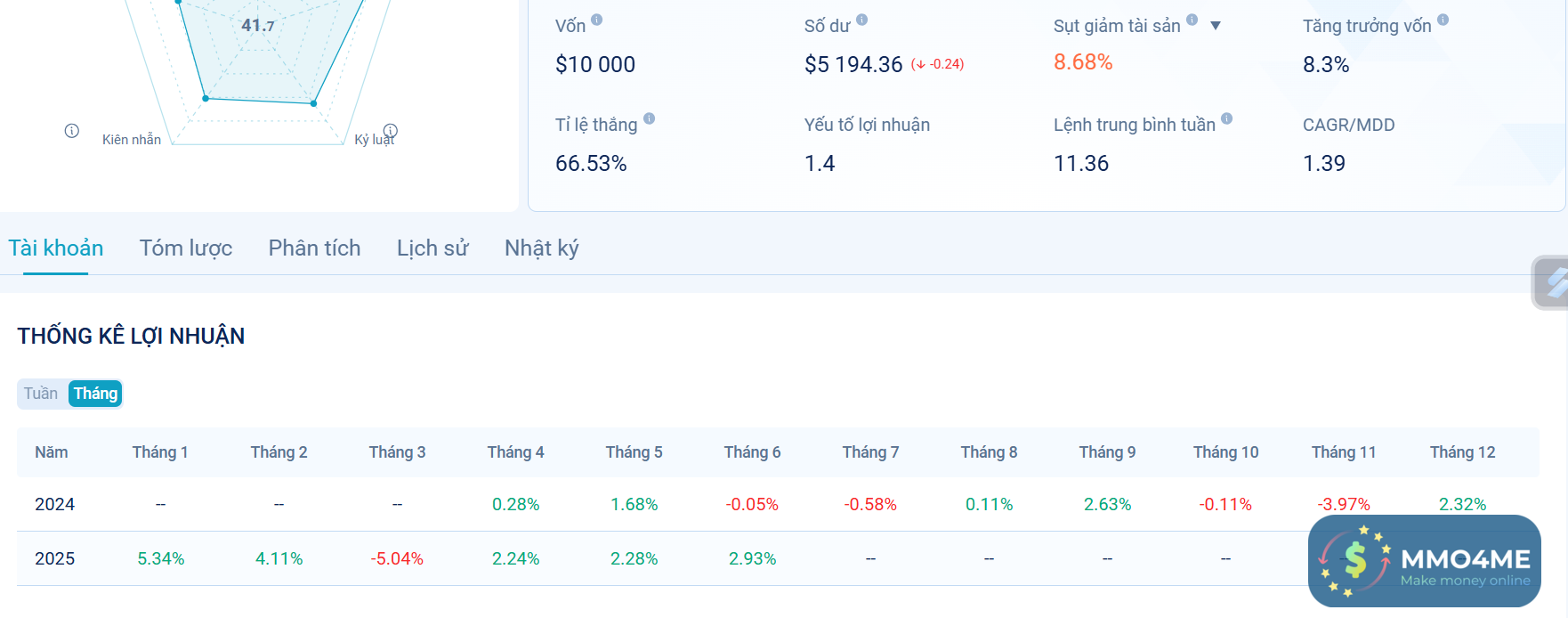This screenshot has width=1568, height=618.
Task: Click the info icon next to Sụt giảm tài sản
Action: point(1192,20)
